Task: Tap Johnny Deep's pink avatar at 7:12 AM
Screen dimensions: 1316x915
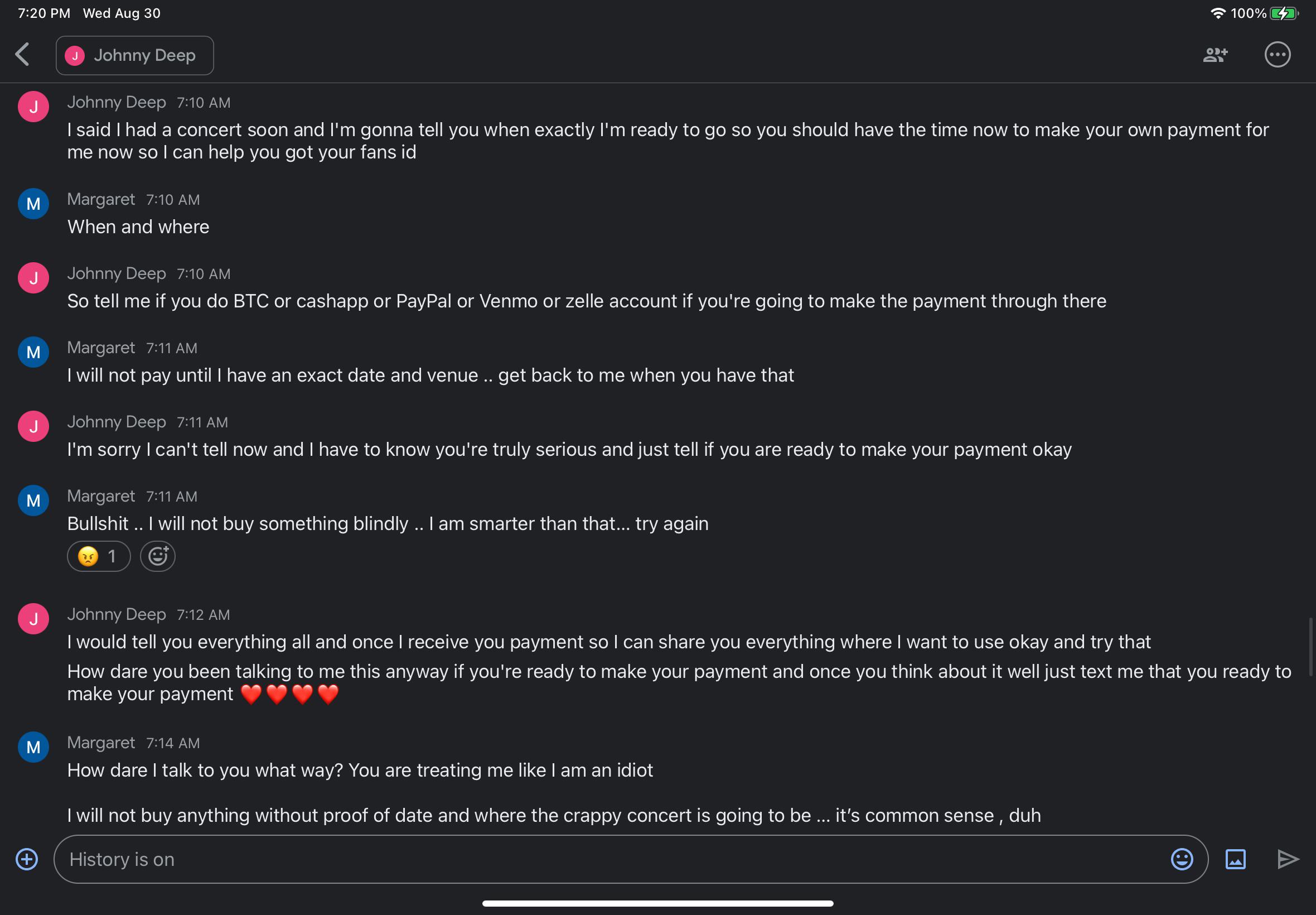Action: tap(33, 619)
